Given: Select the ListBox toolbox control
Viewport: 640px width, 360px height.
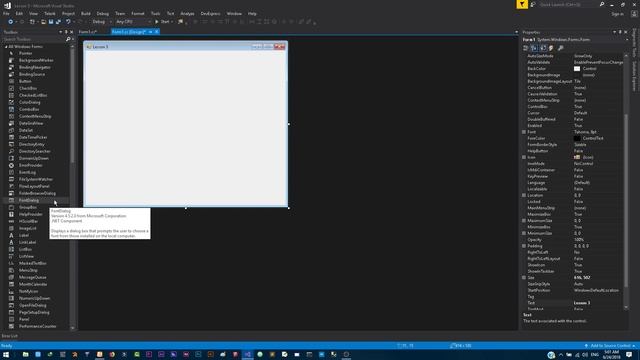Looking at the screenshot, I should tap(25, 249).
